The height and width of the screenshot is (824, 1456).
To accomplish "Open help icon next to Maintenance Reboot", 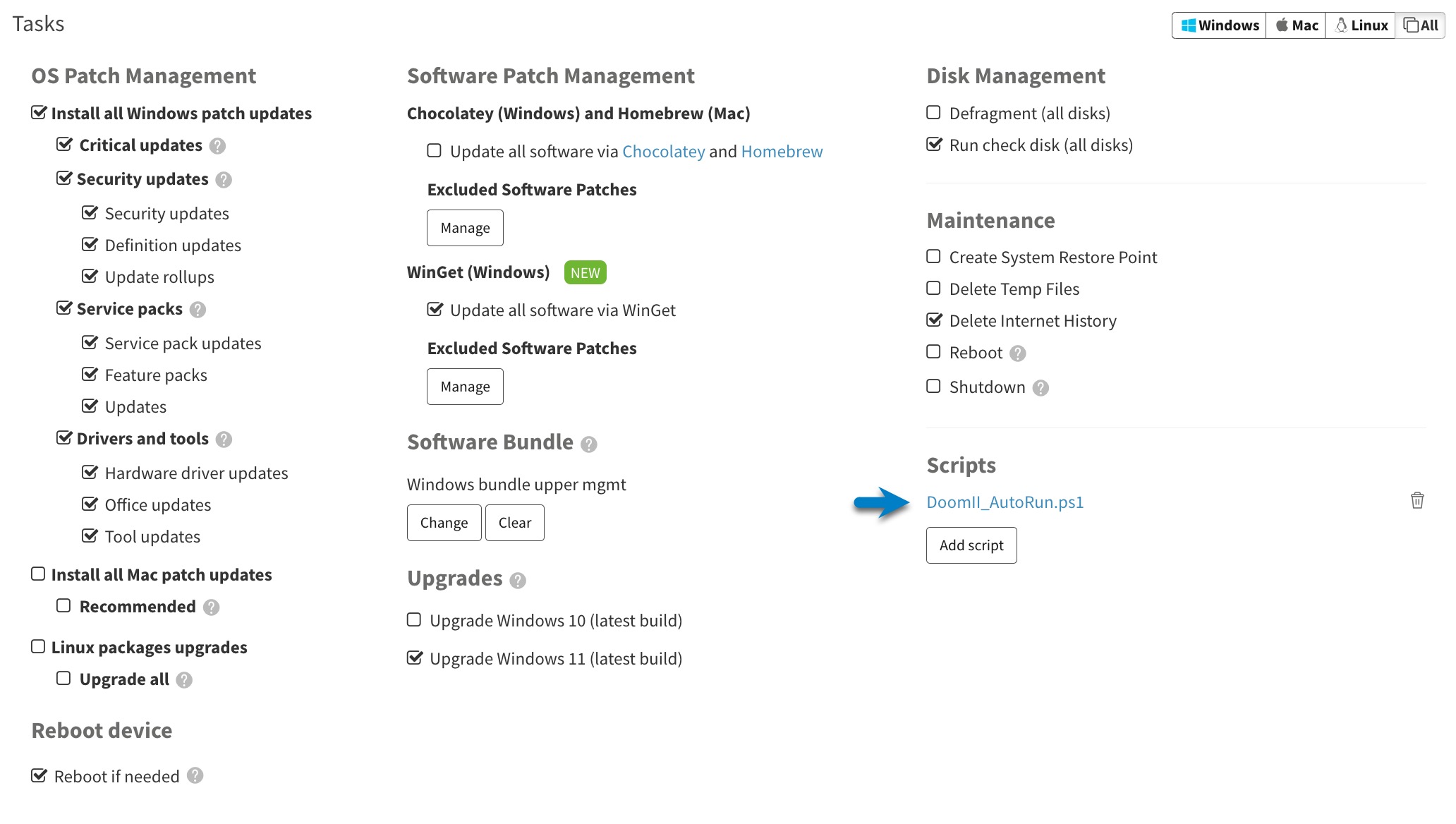I will [x=1017, y=353].
